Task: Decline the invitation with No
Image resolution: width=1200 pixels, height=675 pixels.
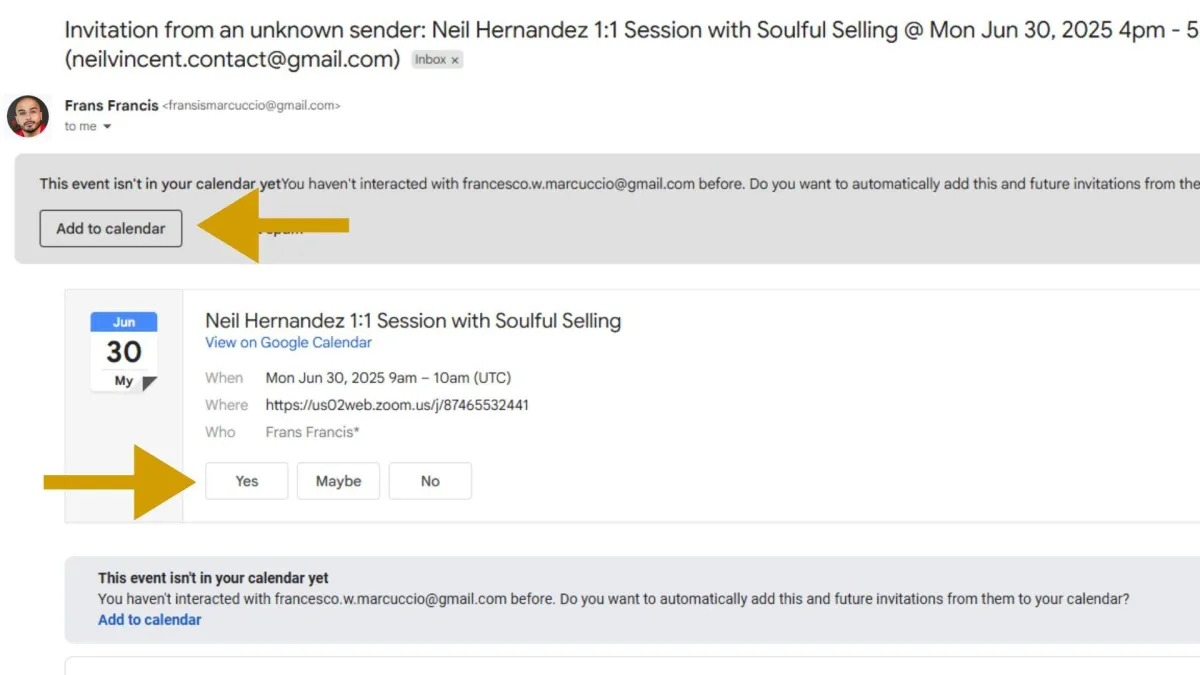Action: coord(430,481)
